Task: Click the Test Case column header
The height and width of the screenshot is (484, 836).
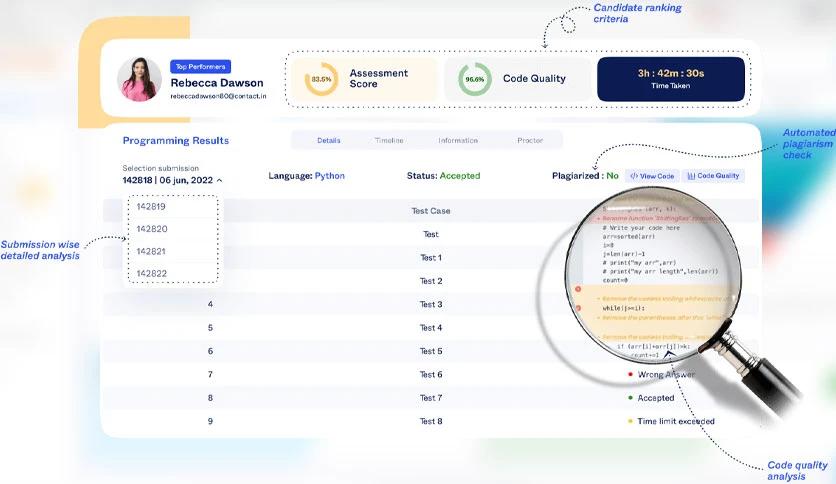Action: click(x=431, y=211)
